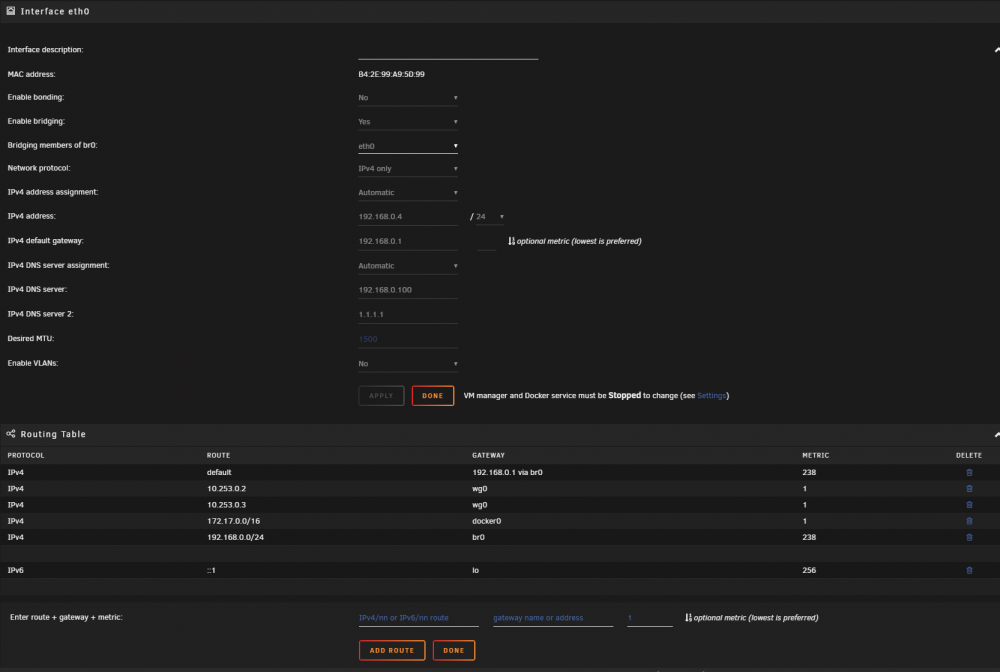
Task: Click the IPv4 default gateway field
Action: [408, 241]
